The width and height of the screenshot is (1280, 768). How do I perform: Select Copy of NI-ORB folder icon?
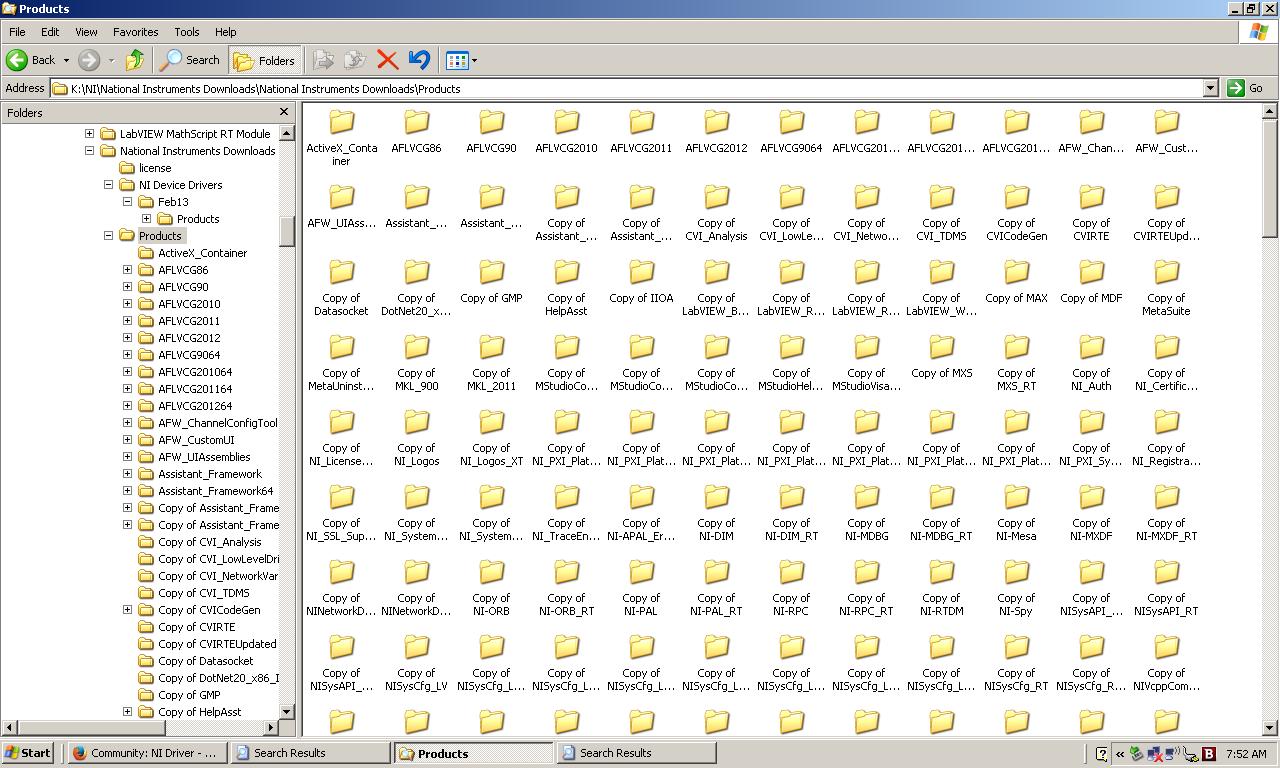tap(491, 572)
